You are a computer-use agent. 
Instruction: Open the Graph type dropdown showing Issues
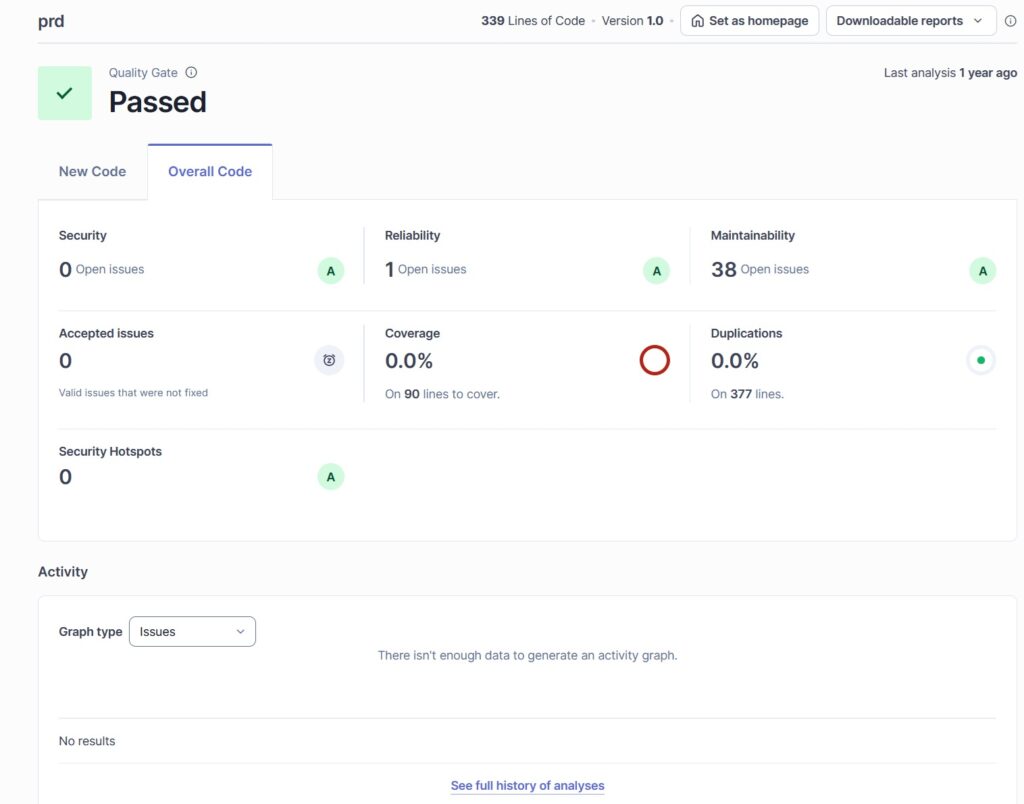(192, 631)
